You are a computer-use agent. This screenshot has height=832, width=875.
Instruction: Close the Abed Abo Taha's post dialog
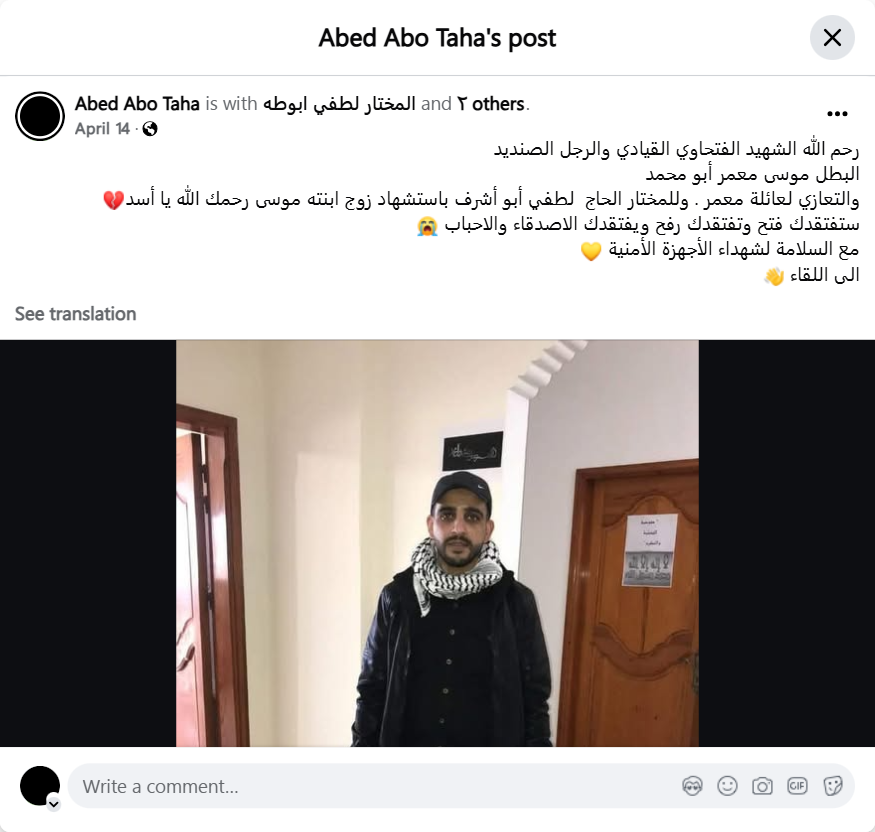point(832,38)
